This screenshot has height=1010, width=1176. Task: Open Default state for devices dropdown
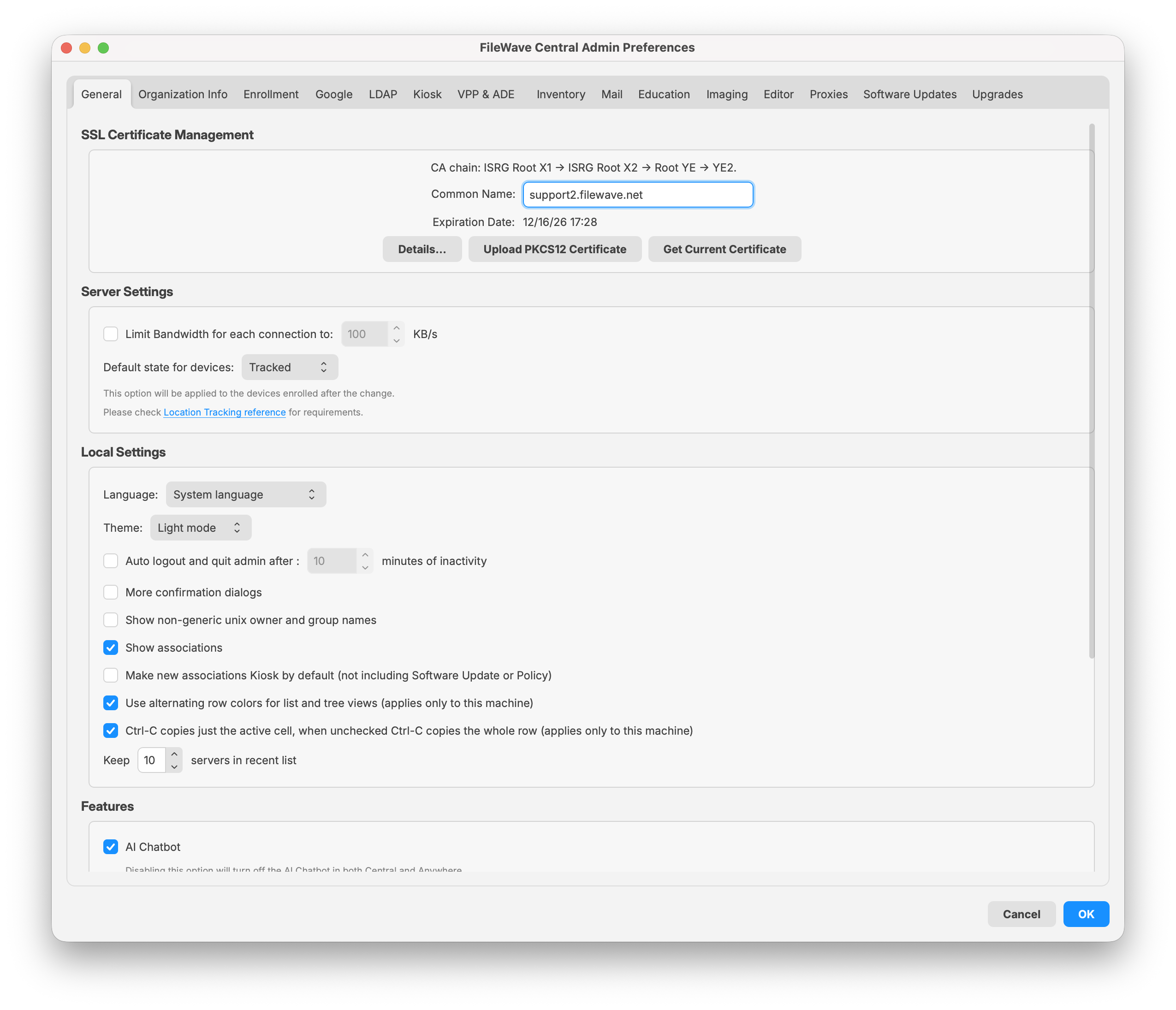click(x=290, y=367)
